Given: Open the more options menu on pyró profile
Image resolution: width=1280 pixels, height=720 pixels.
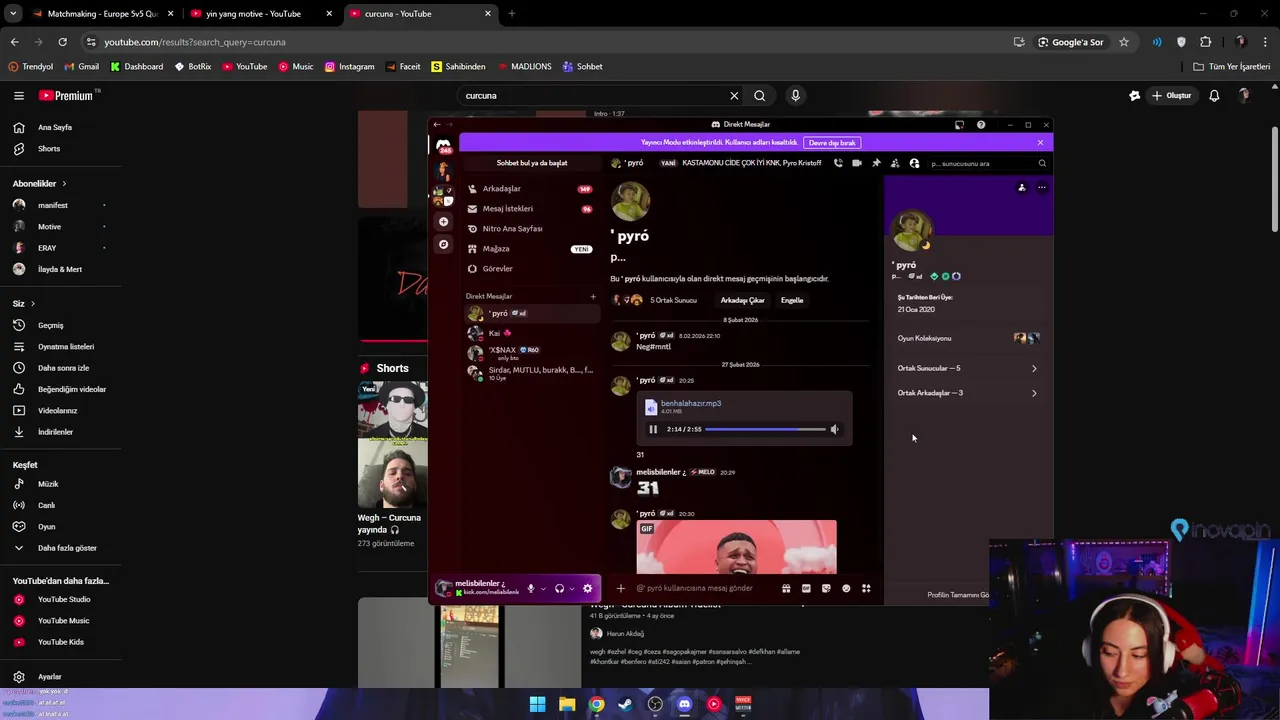Looking at the screenshot, I should click(x=1041, y=187).
